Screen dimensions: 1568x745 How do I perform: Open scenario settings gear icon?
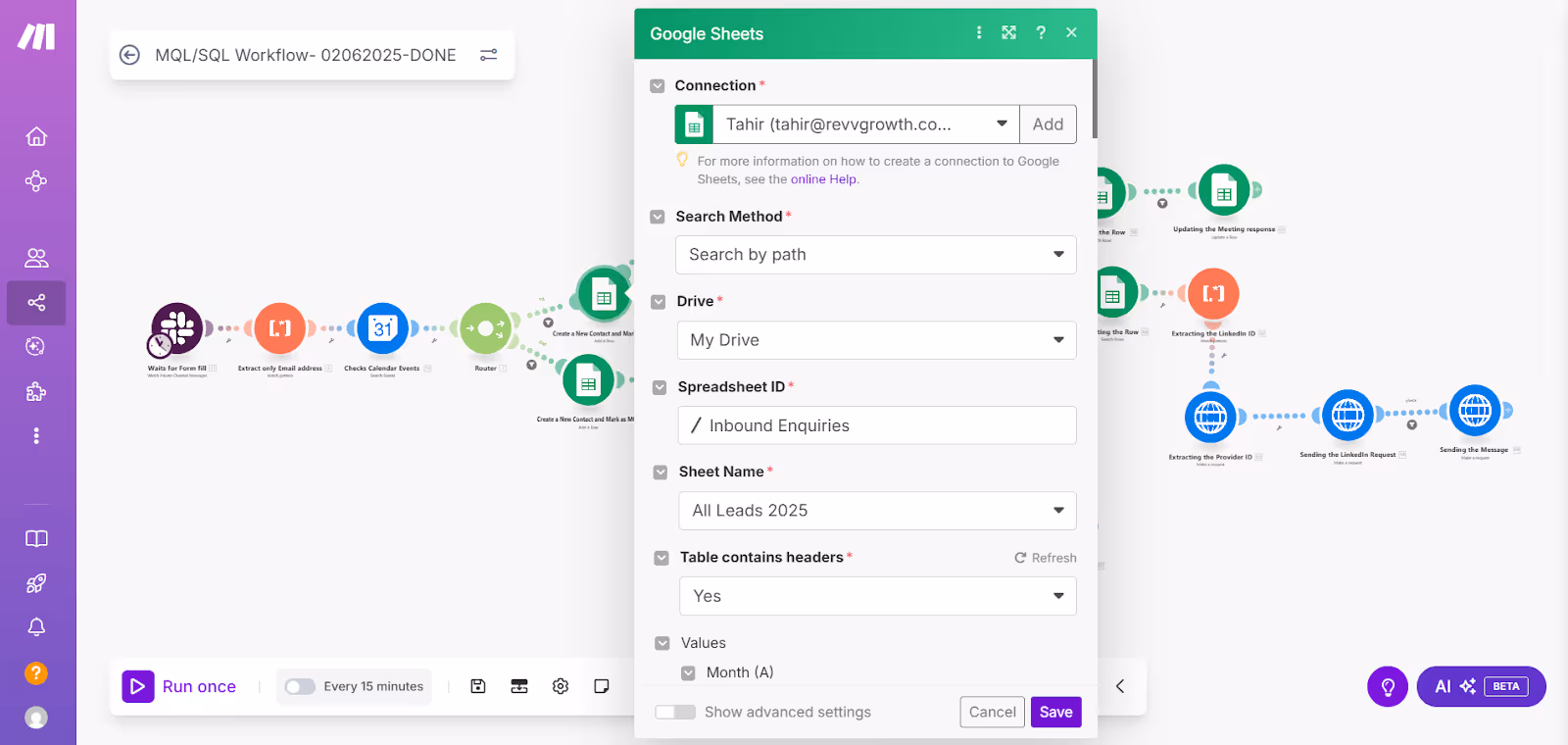point(561,686)
